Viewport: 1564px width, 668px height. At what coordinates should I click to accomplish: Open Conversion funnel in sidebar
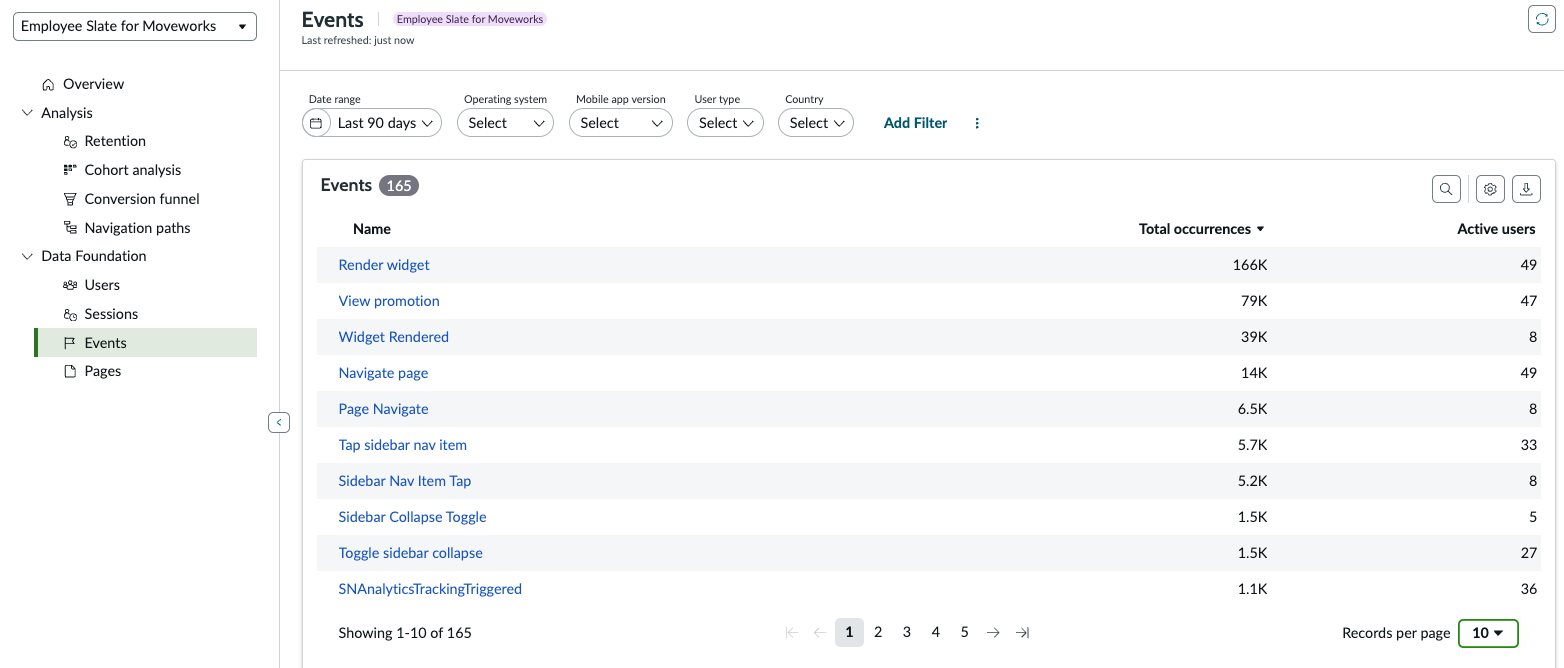(x=142, y=199)
